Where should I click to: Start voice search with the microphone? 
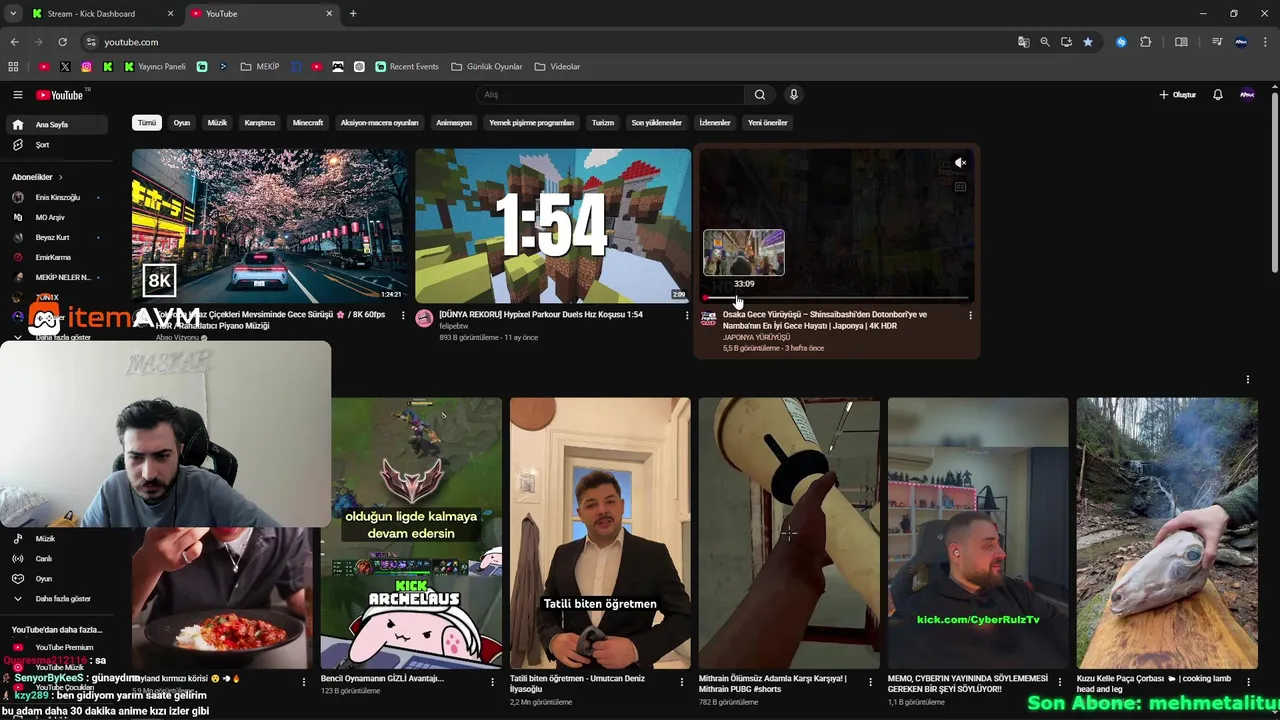794,95
